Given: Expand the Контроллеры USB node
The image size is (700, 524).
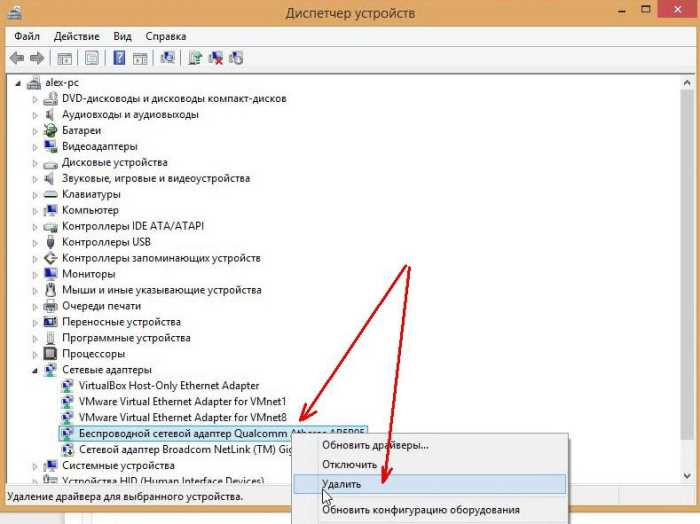Looking at the screenshot, I should click(x=35, y=242).
